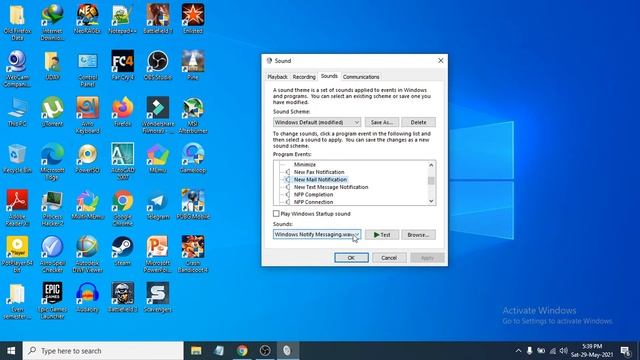The height and width of the screenshot is (360, 640).
Task: Select the Far Cry 4 desktop icon
Action: (x=122, y=65)
